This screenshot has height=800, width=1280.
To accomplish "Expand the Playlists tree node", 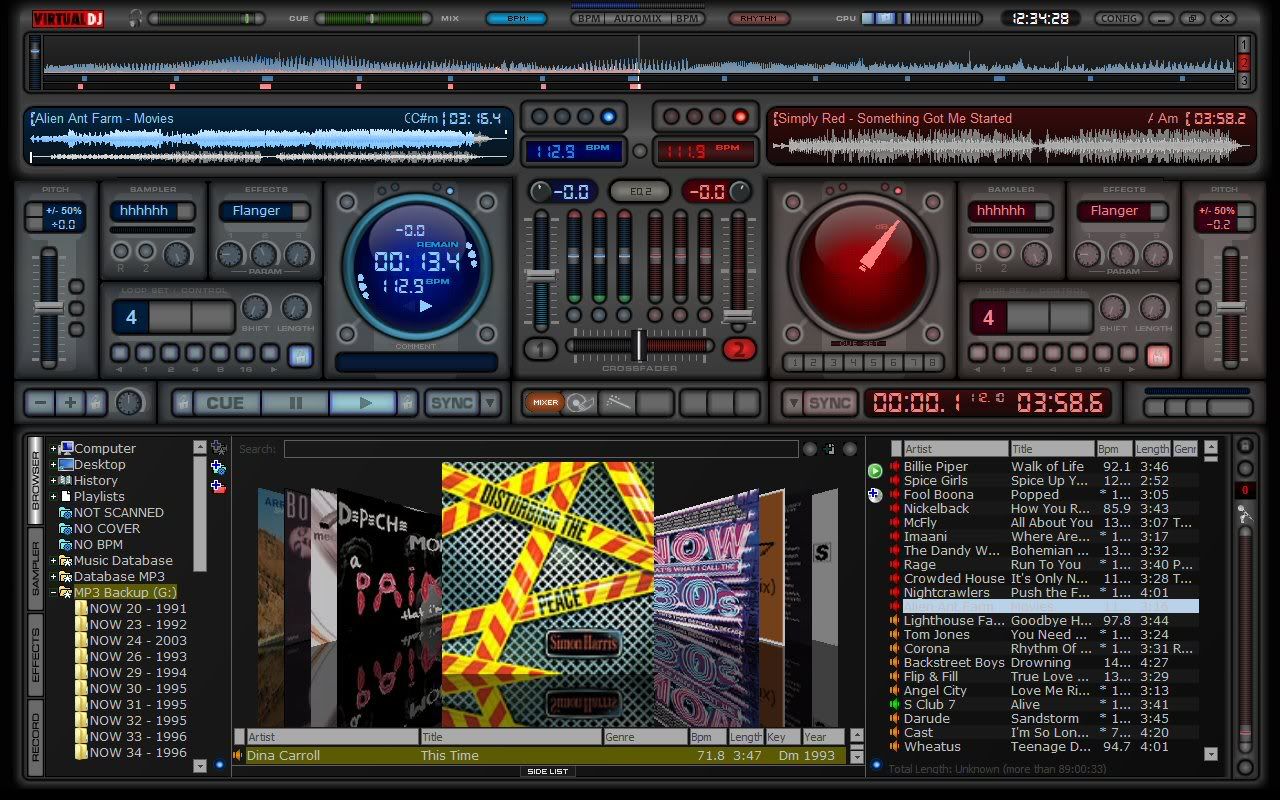I will coord(53,496).
